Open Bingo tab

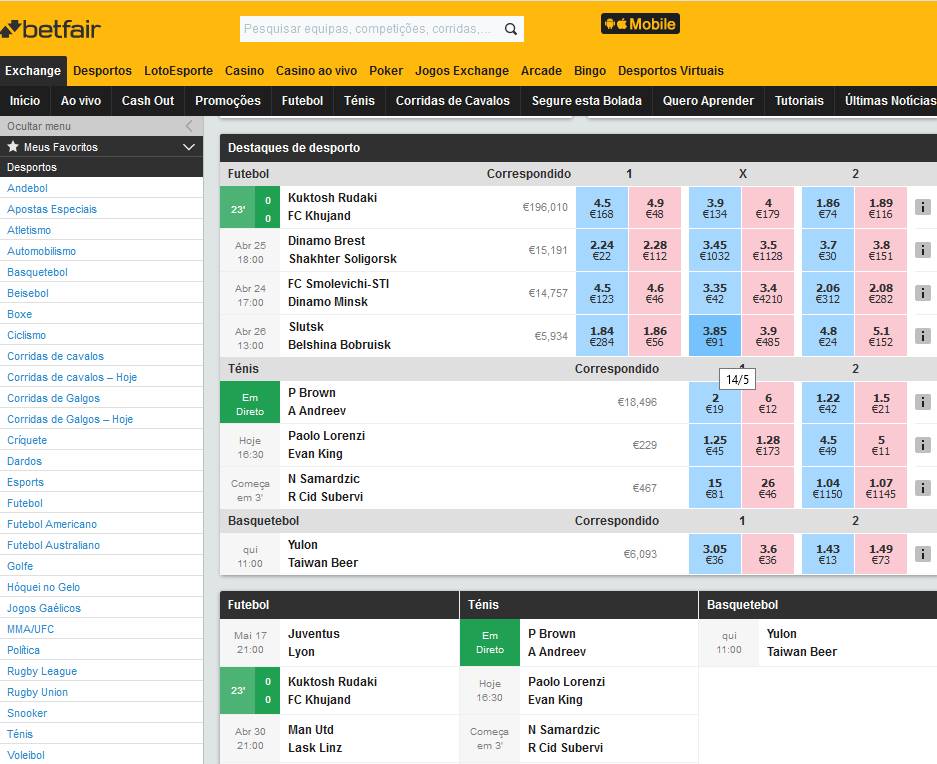click(x=590, y=71)
